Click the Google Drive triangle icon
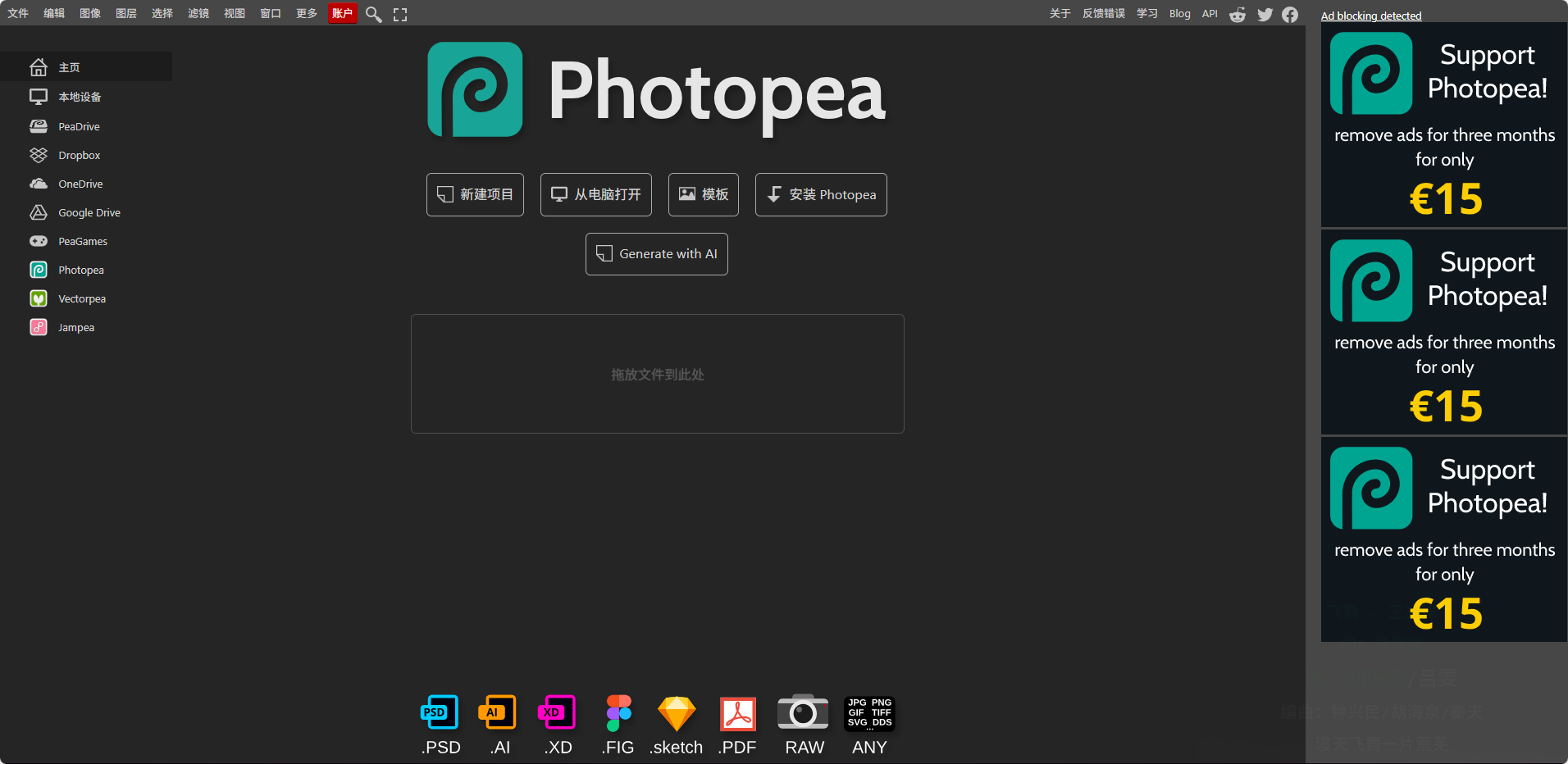1568x764 pixels. tap(39, 212)
